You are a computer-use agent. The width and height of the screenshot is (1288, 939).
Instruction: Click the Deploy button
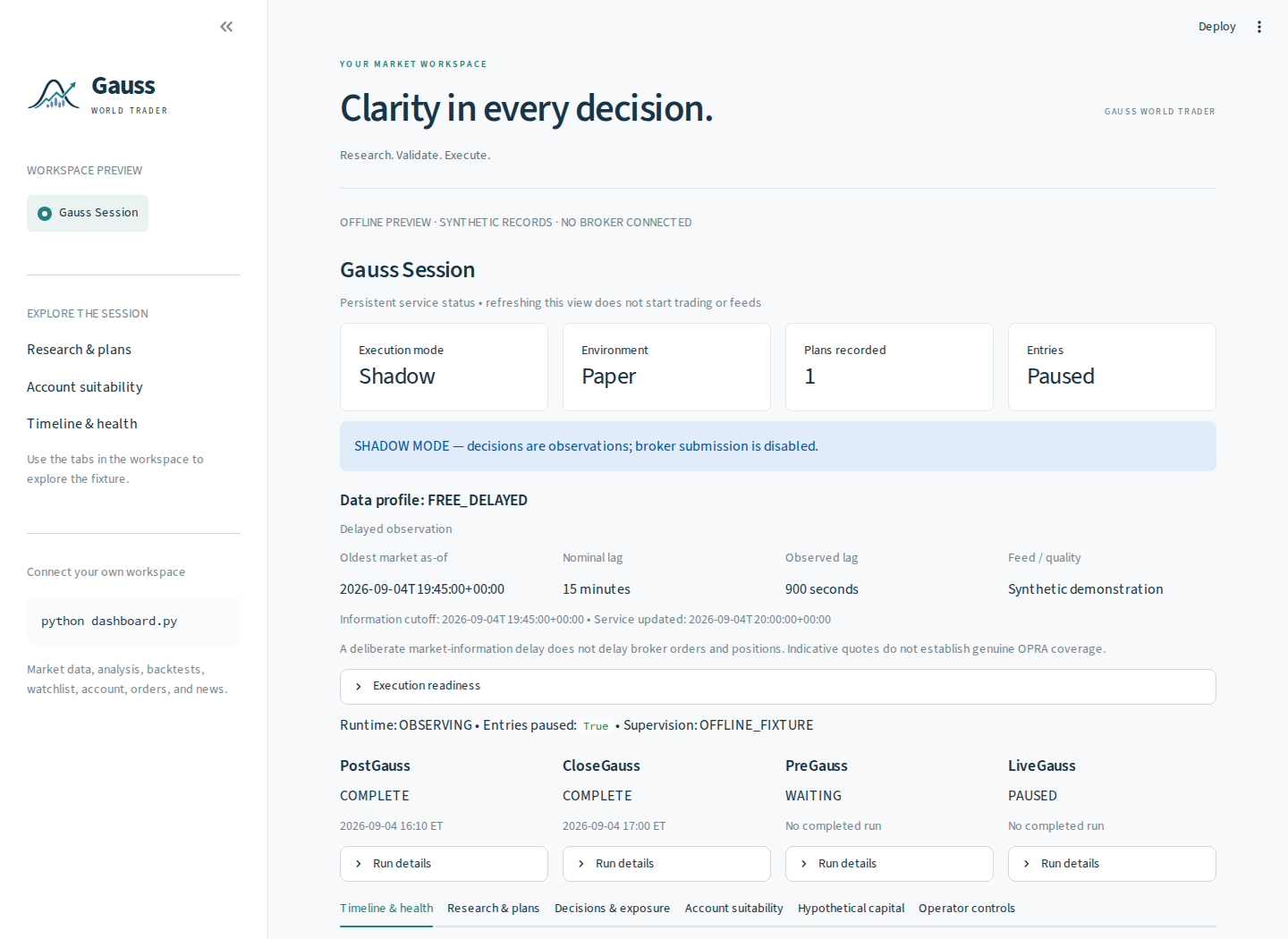(x=1216, y=27)
